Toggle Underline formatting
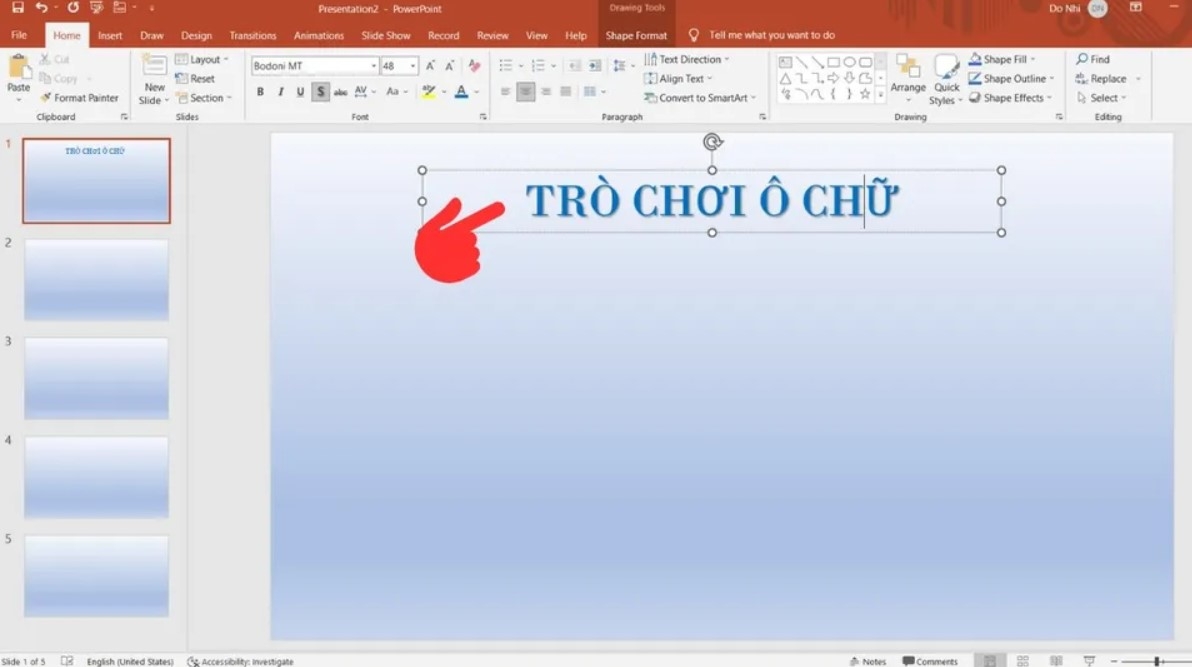This screenshot has height=667, width=1192. click(x=300, y=92)
